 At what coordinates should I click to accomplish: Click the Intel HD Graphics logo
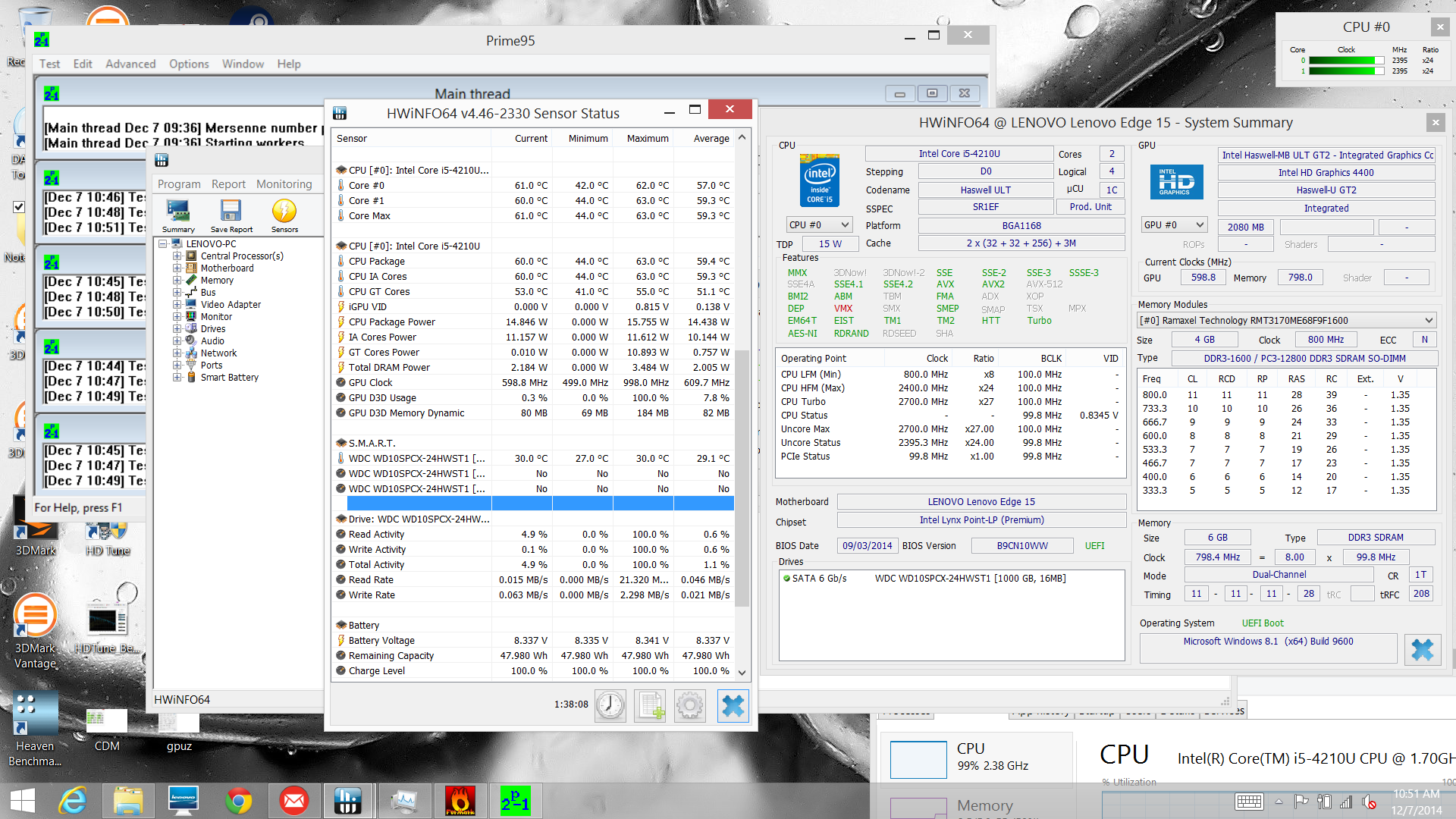1176,182
